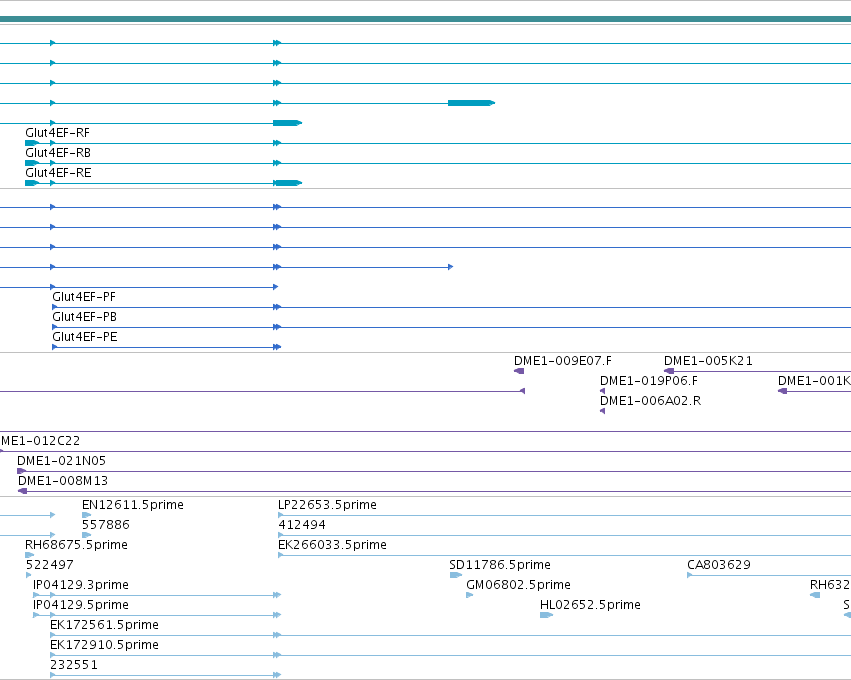Click the DME1-009E07.F clone label
Image resolution: width=851 pixels, height=680 pixels.
pyautogui.click(x=563, y=361)
